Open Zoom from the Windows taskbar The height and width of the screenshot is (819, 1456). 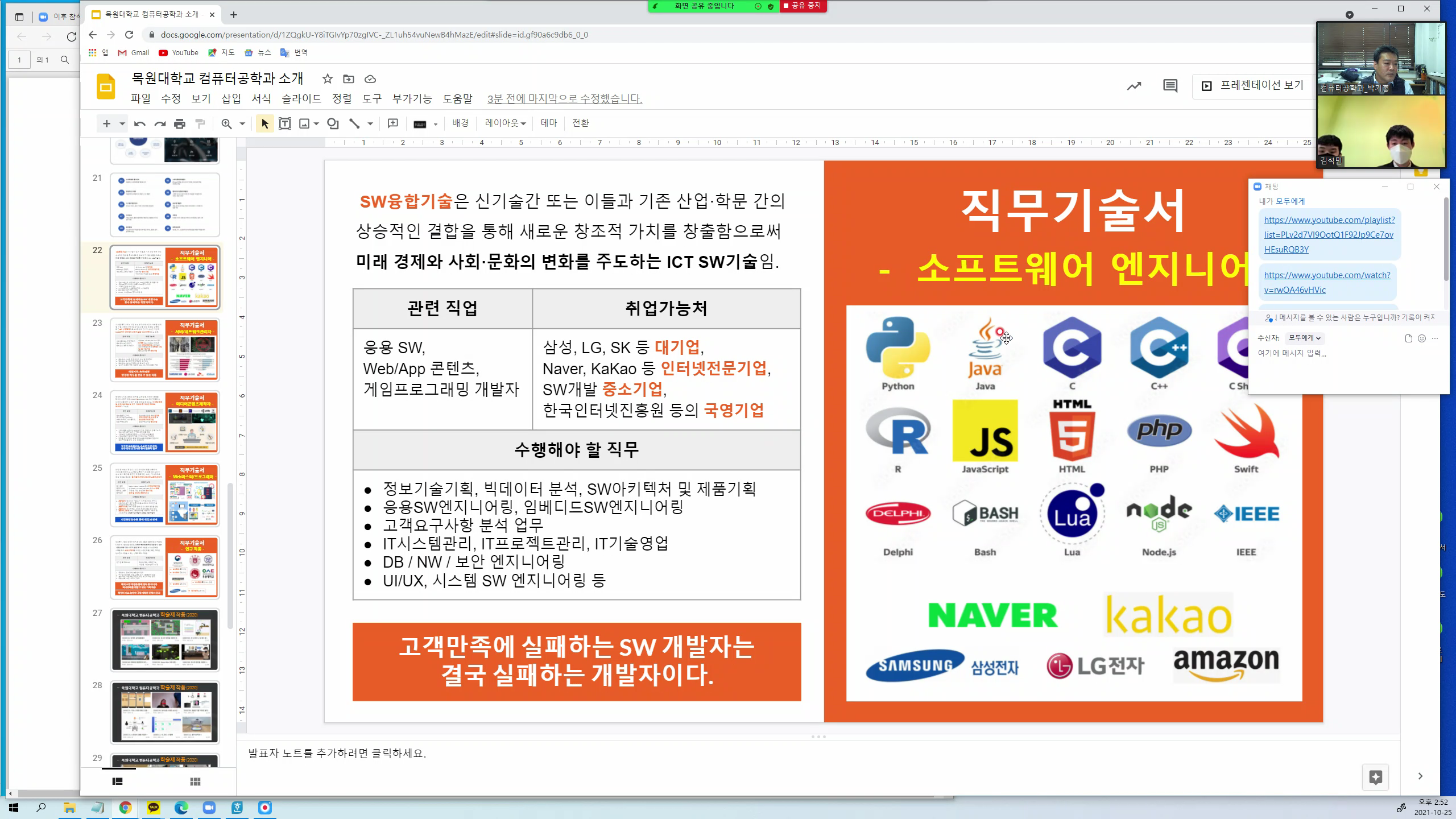click(x=209, y=808)
